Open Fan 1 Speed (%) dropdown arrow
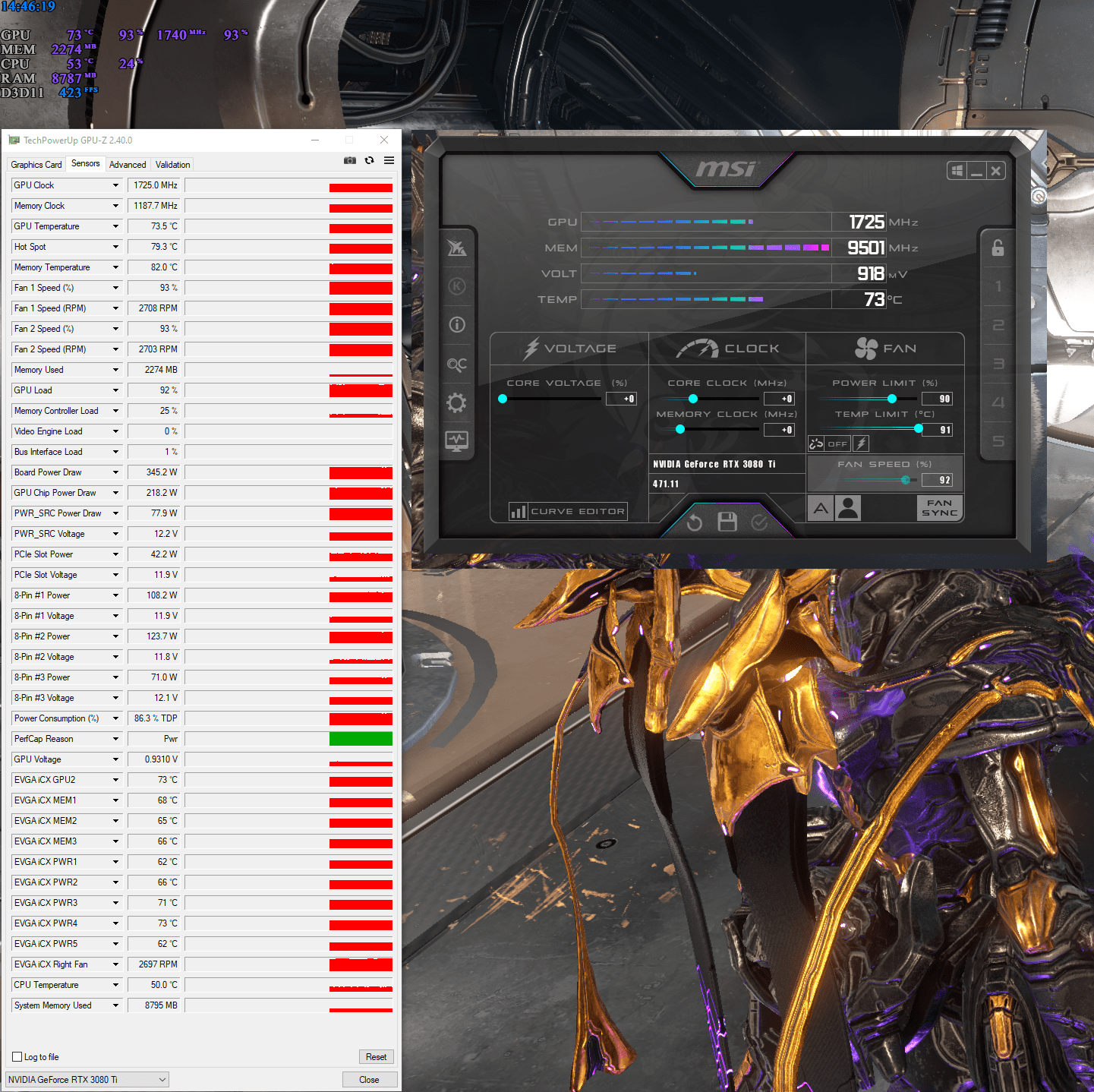This screenshot has height=1092, width=1094. point(116,288)
